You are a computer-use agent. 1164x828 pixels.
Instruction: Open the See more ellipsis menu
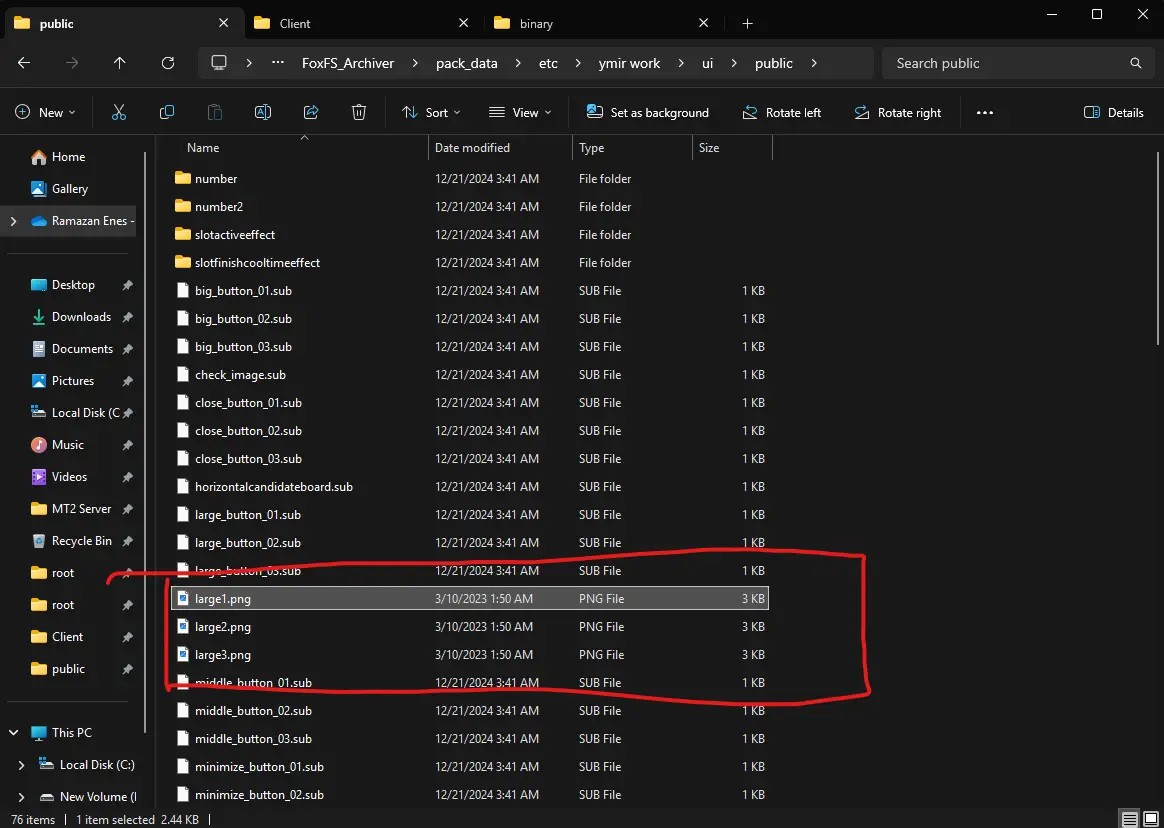(984, 112)
